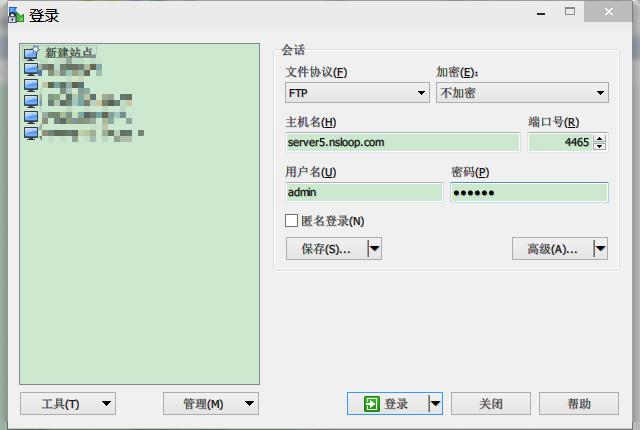Select the 新建站点 (New Site) icon

tap(31, 53)
